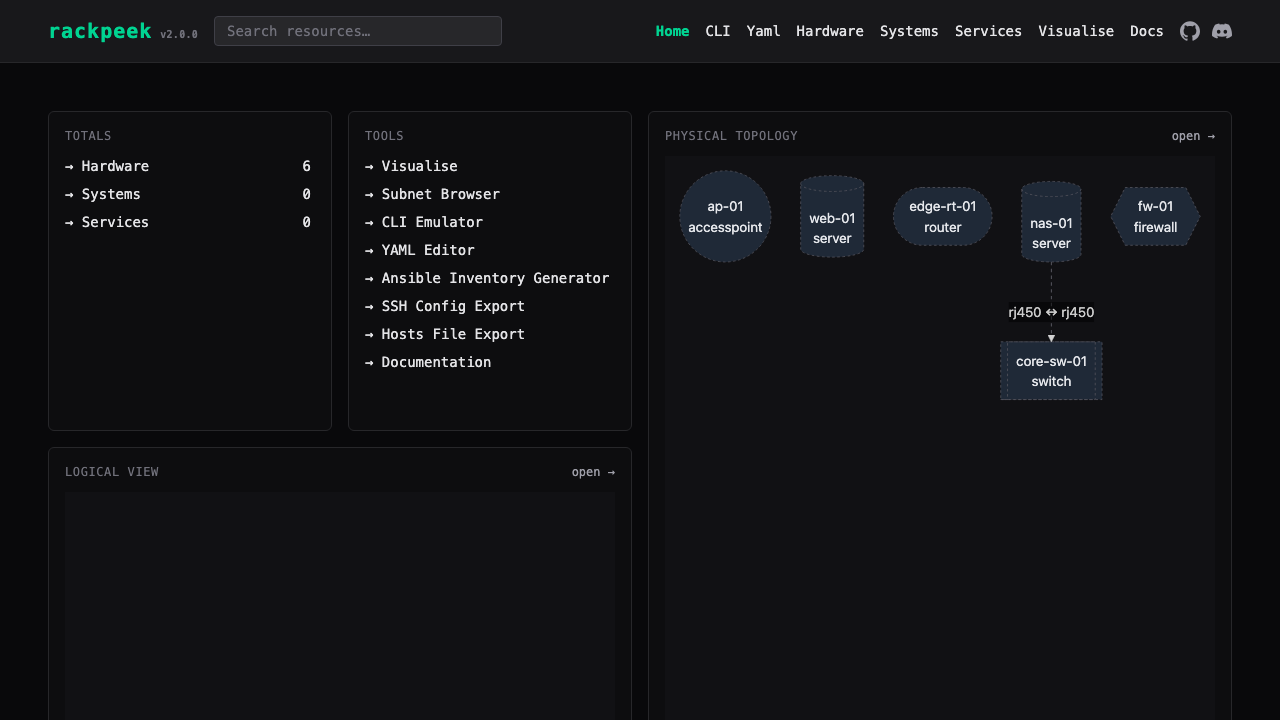
Task: Open Hardware in the Totals panel
Action: pos(107,166)
